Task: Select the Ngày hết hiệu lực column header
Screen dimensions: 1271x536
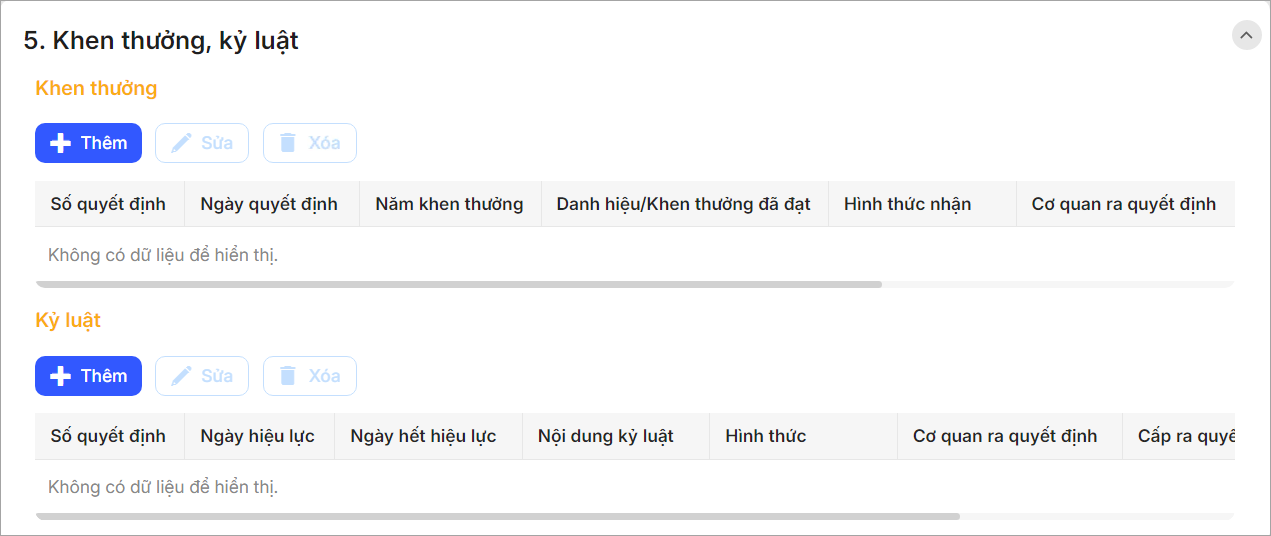Action: pos(423,436)
